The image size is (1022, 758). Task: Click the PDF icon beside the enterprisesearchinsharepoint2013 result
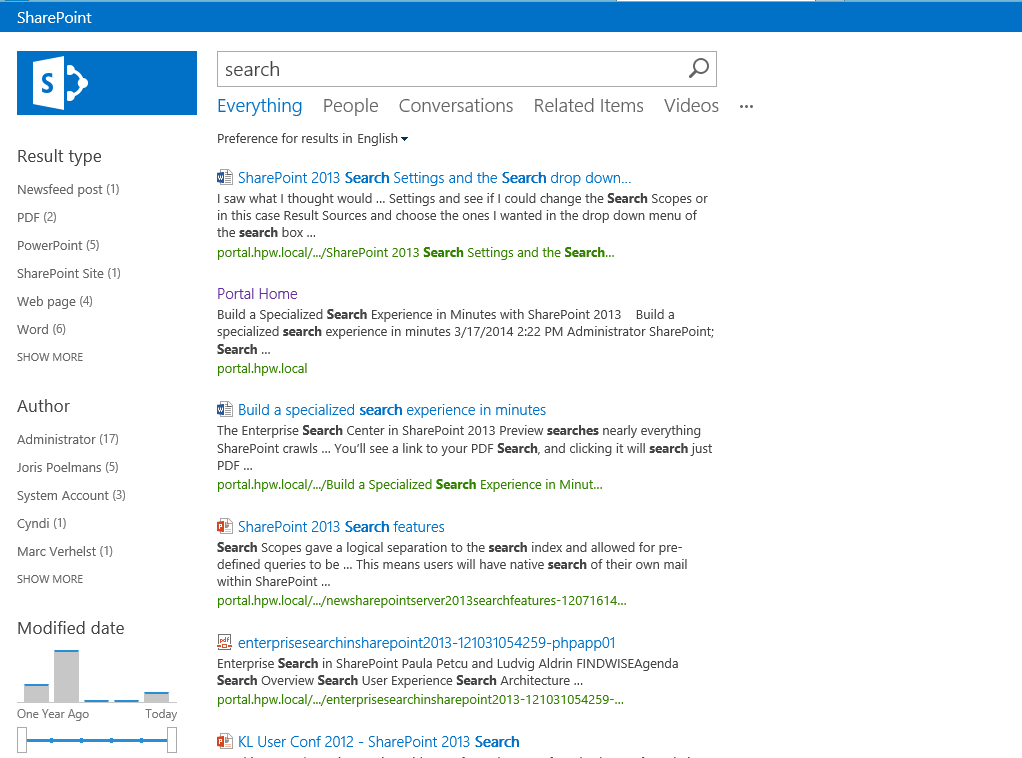pyautogui.click(x=223, y=642)
